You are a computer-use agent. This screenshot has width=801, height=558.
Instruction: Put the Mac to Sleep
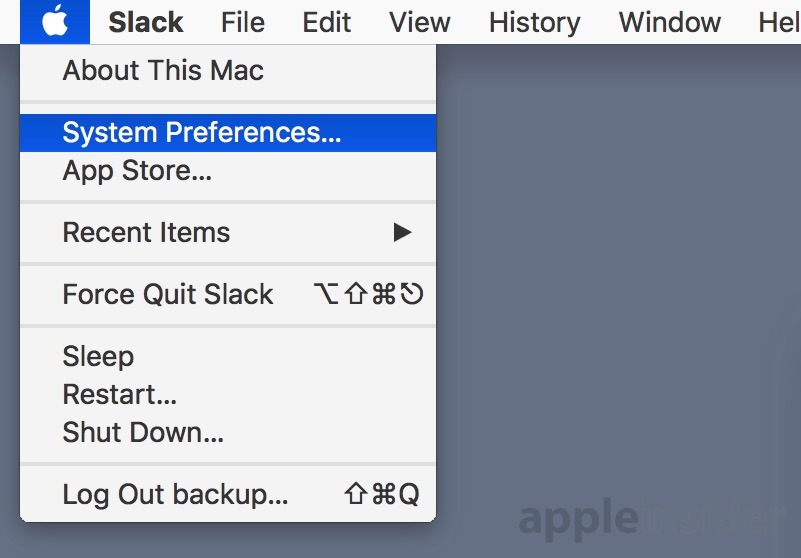click(228, 356)
